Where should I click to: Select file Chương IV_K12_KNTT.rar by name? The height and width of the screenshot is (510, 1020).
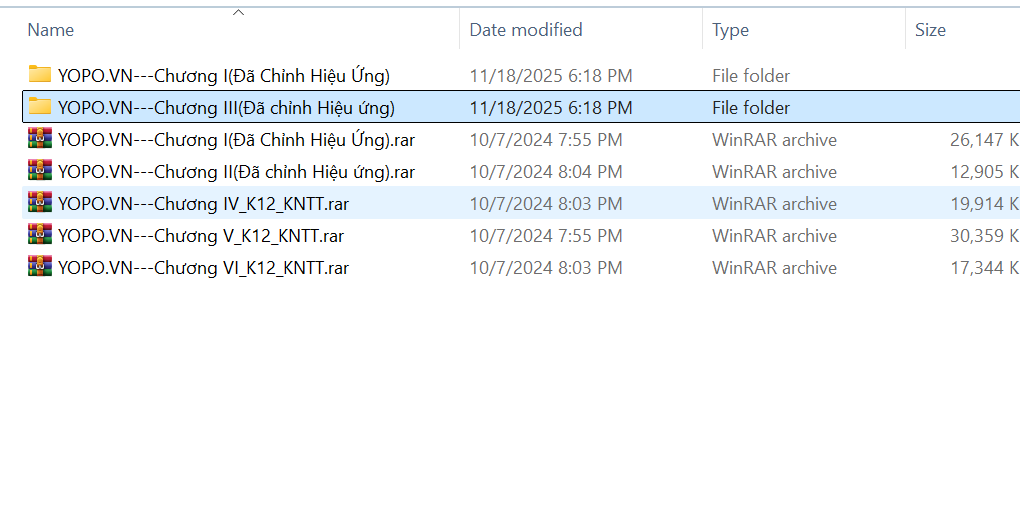[x=203, y=203]
